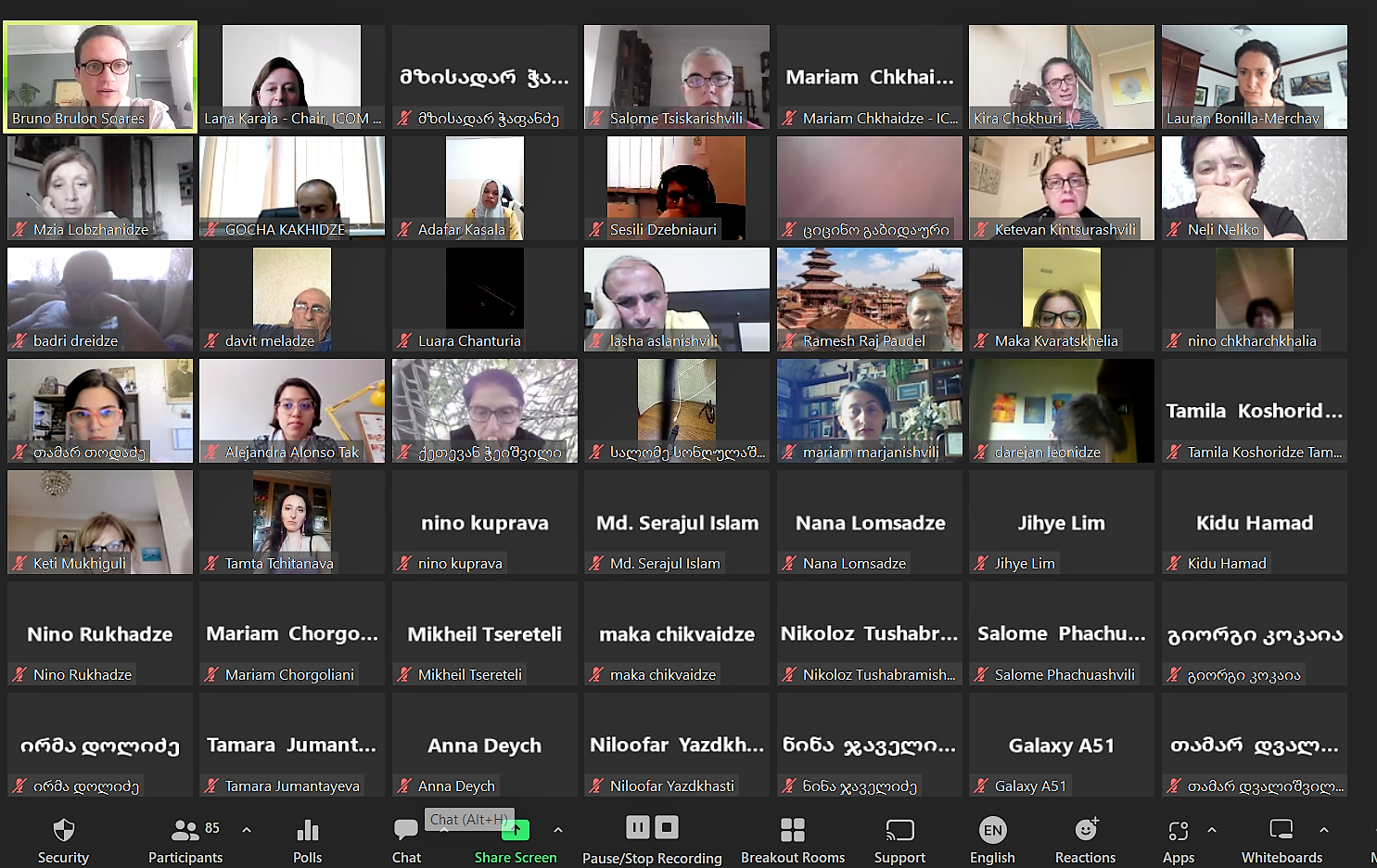The image size is (1377, 868).
Task: Open the English interpretation language button
Action: pos(992,830)
